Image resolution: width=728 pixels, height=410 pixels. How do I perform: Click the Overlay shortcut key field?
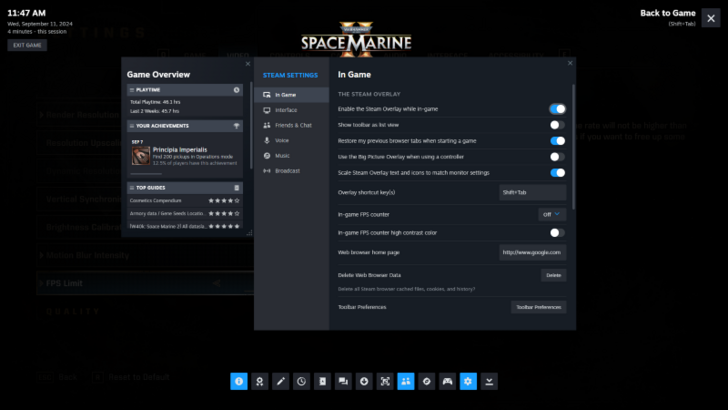tap(533, 192)
